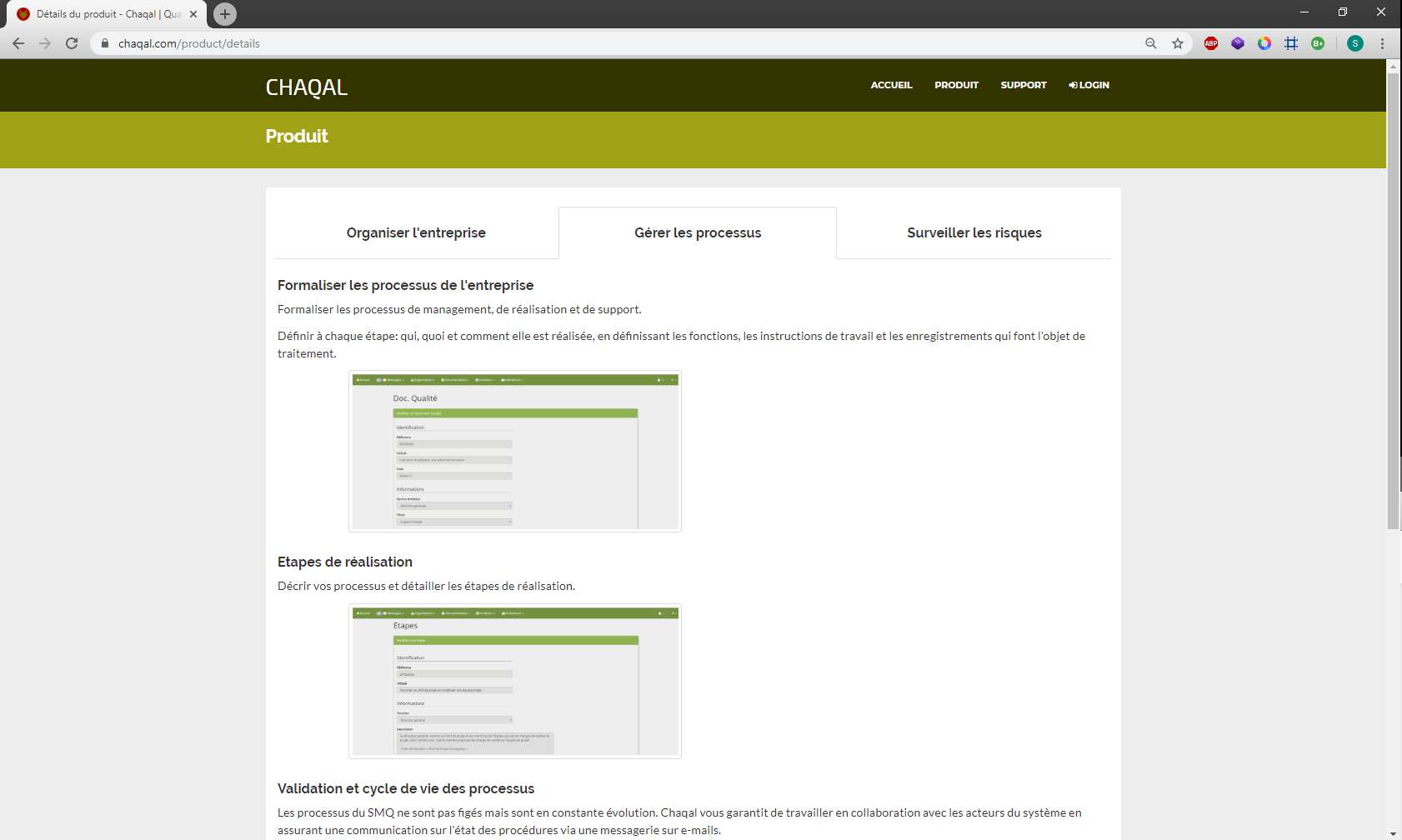Open a new browser tab

(225, 14)
